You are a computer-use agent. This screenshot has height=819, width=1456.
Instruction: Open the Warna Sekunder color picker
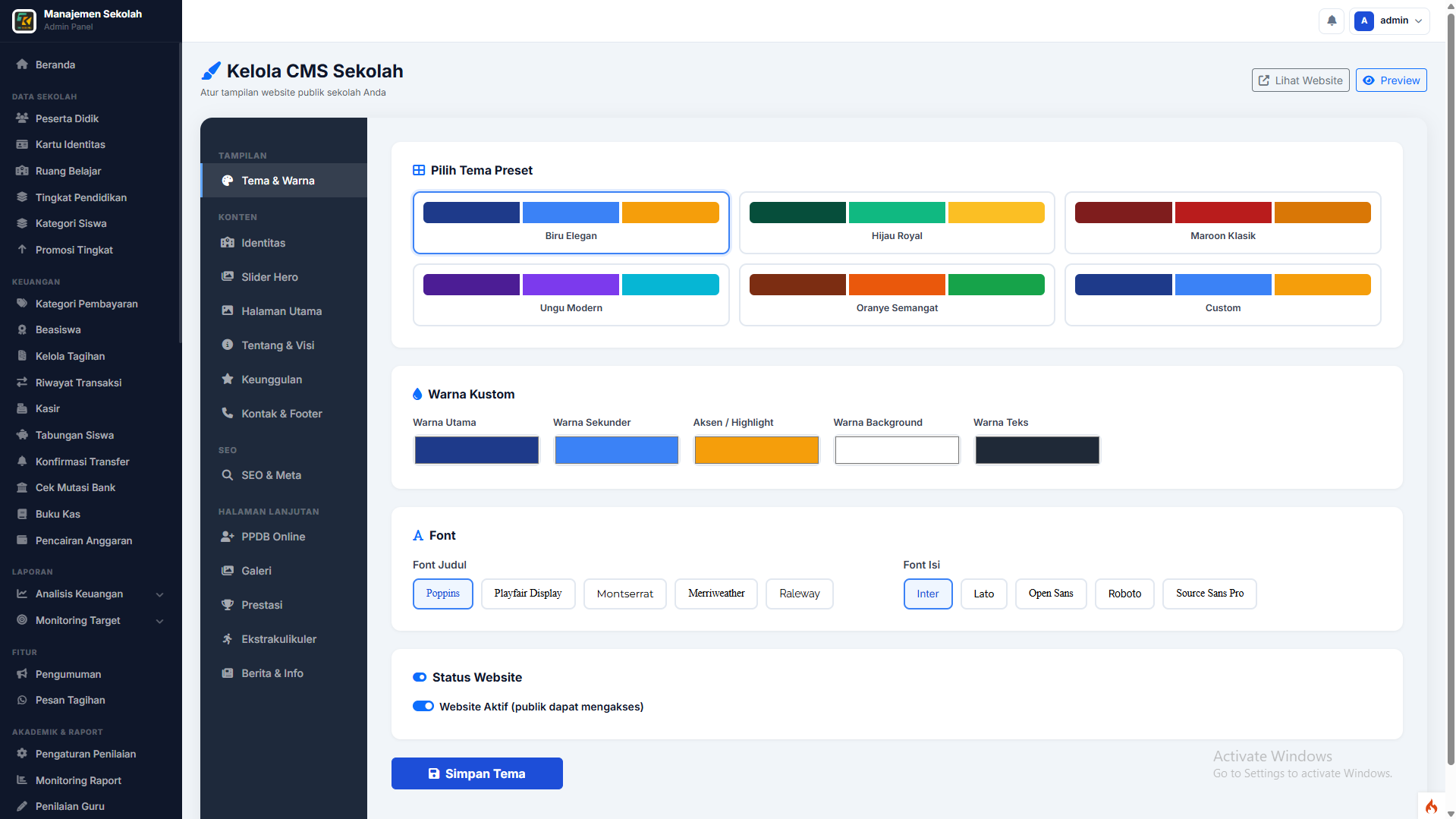tap(617, 450)
